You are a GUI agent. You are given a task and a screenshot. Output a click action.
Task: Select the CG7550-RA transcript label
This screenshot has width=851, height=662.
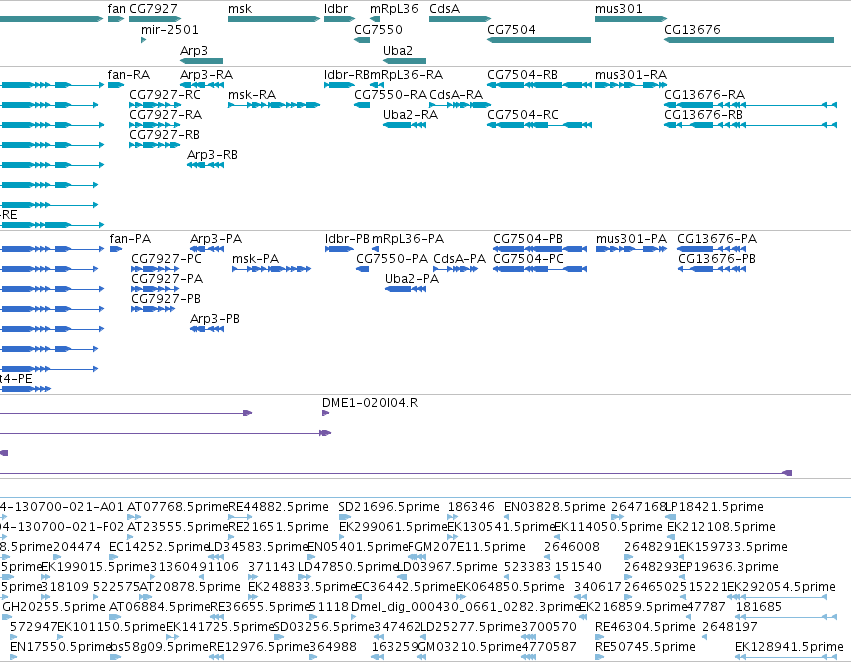[x=391, y=94]
